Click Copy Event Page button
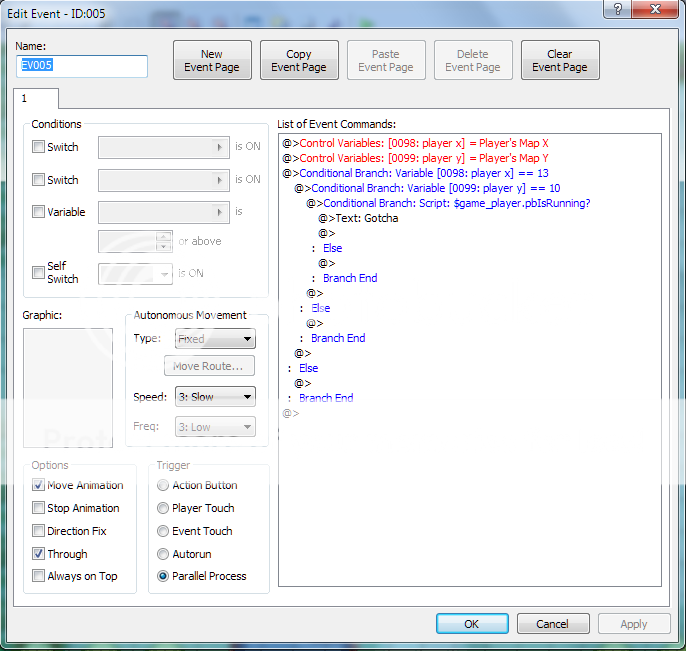Image resolution: width=686 pixels, height=651 pixels. pos(298,61)
